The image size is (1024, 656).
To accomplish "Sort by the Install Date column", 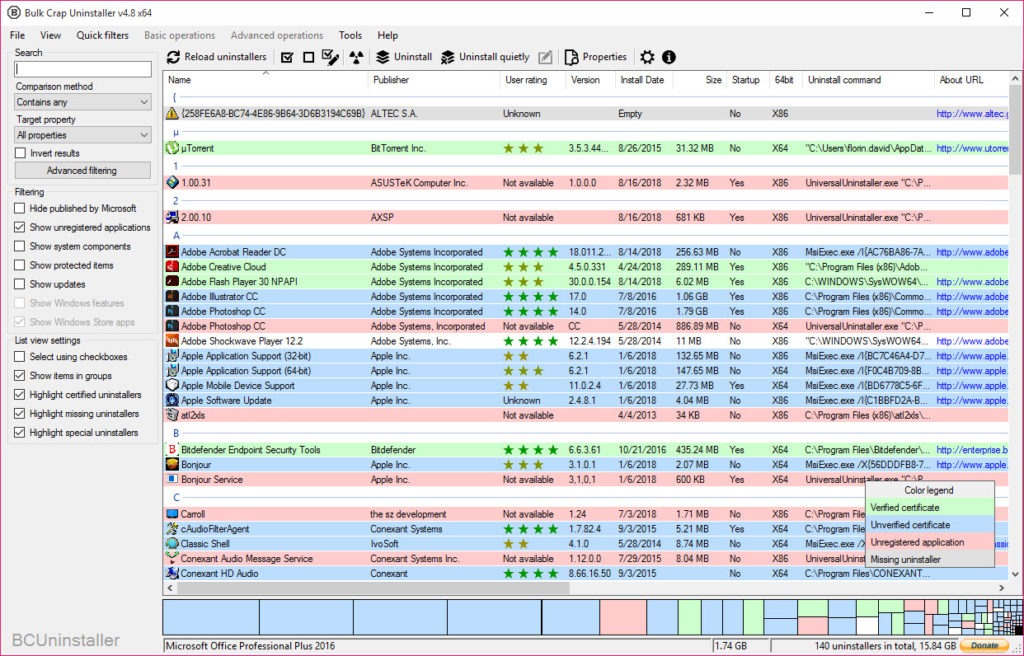I will [643, 80].
